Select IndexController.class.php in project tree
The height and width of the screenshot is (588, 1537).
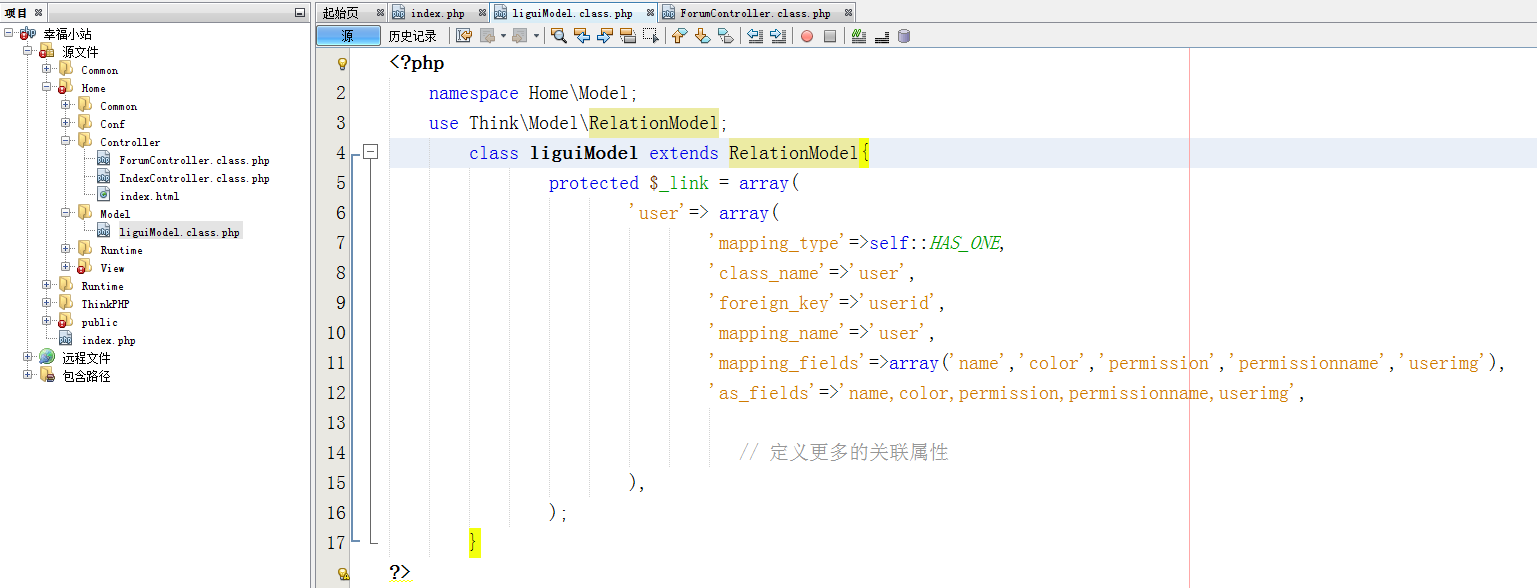(x=194, y=178)
